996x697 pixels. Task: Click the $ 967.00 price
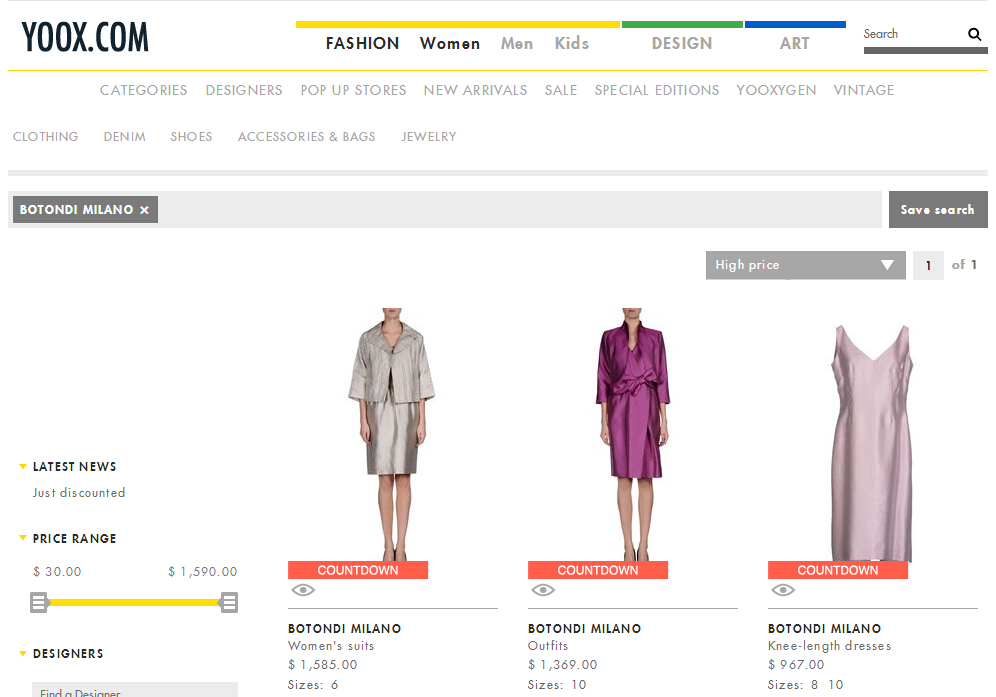click(x=796, y=665)
